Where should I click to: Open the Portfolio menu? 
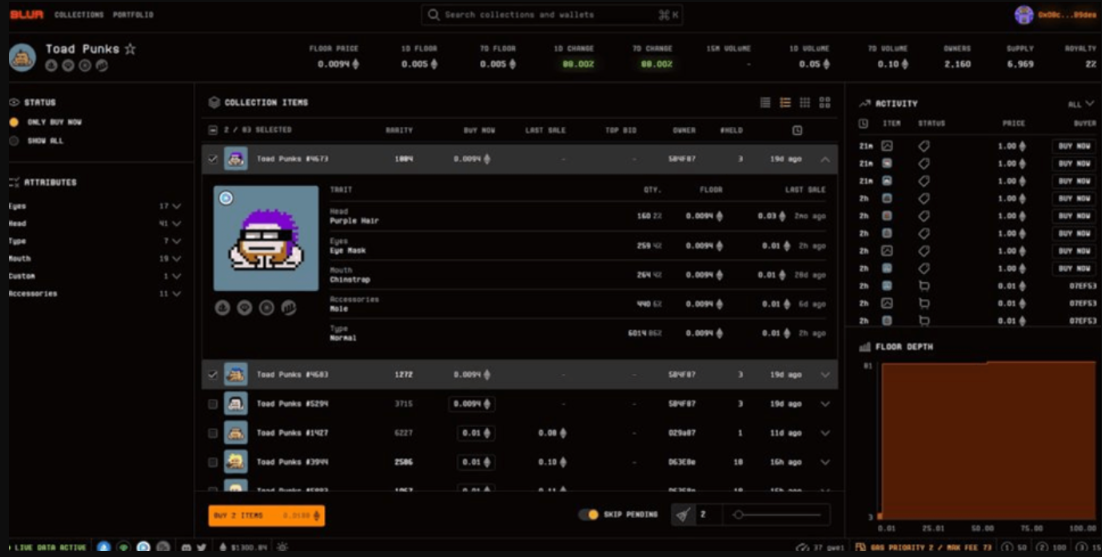133,15
